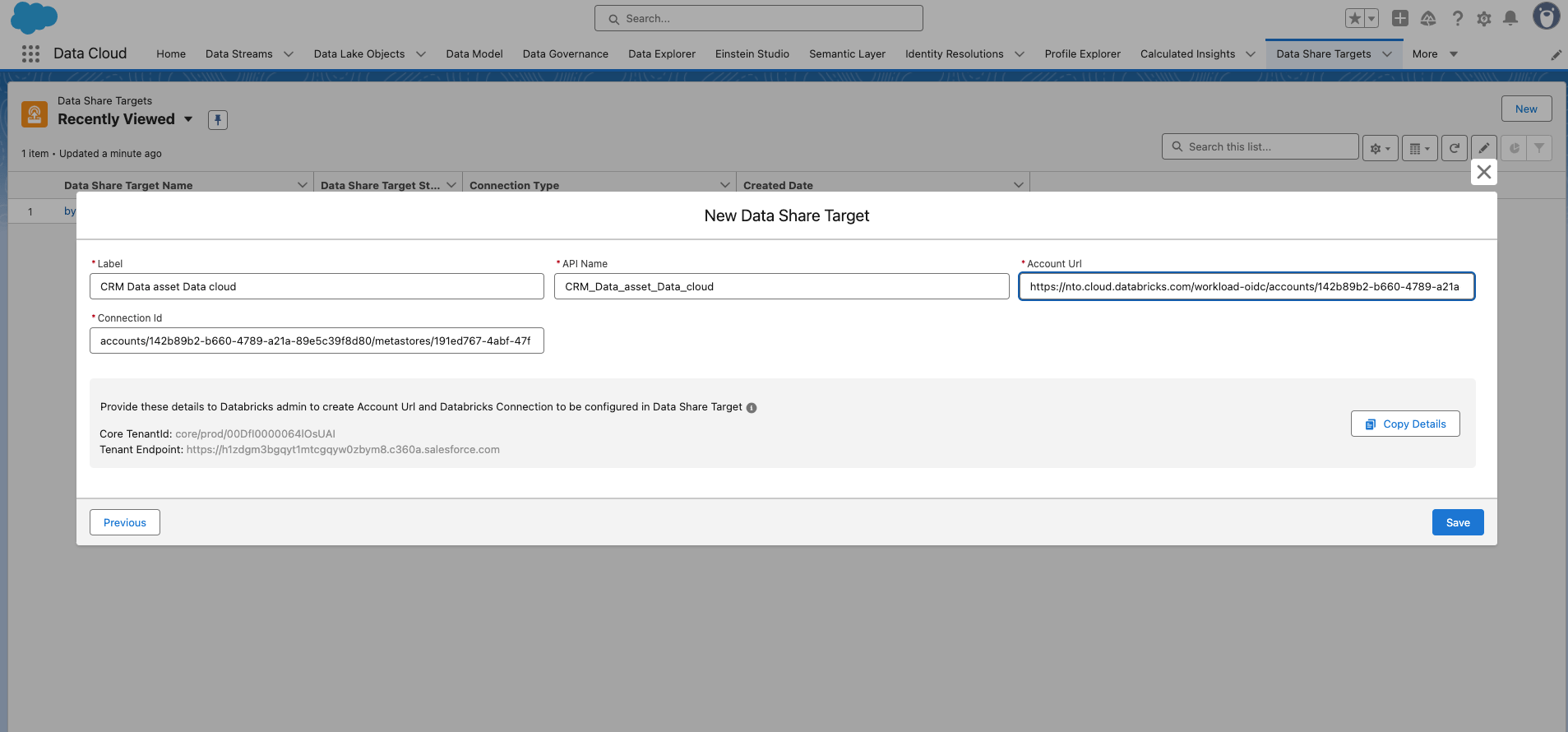Expand the Data Share Targets tab menu

tap(1387, 54)
